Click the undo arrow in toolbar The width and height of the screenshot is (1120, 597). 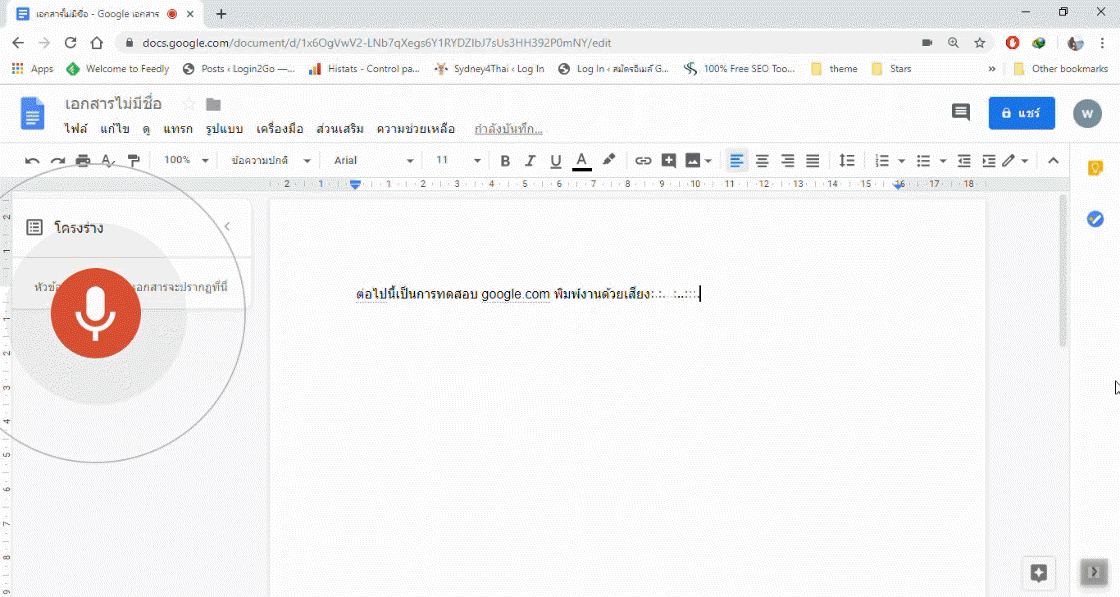click(32, 161)
